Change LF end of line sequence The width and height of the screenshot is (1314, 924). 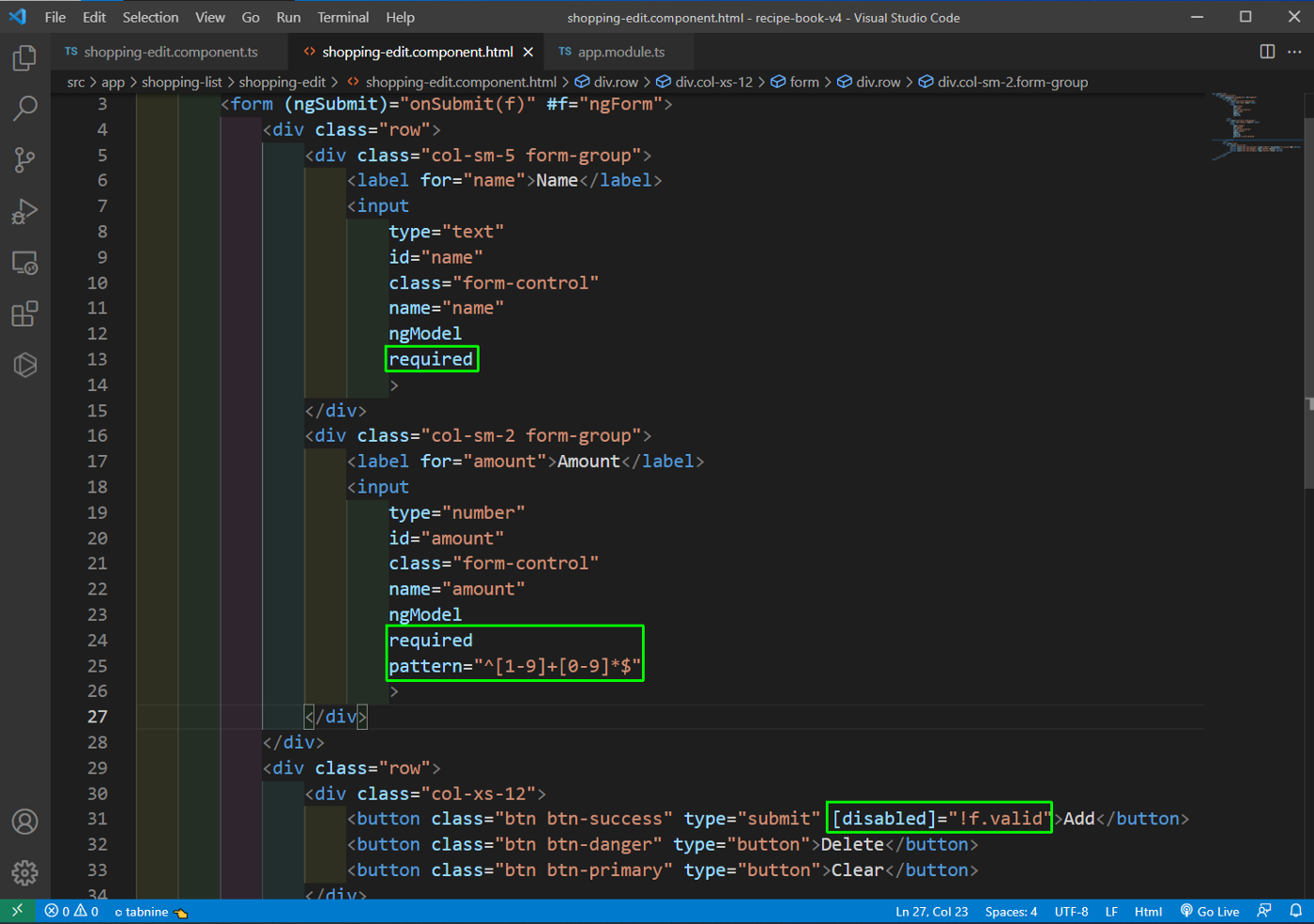coord(1111,912)
